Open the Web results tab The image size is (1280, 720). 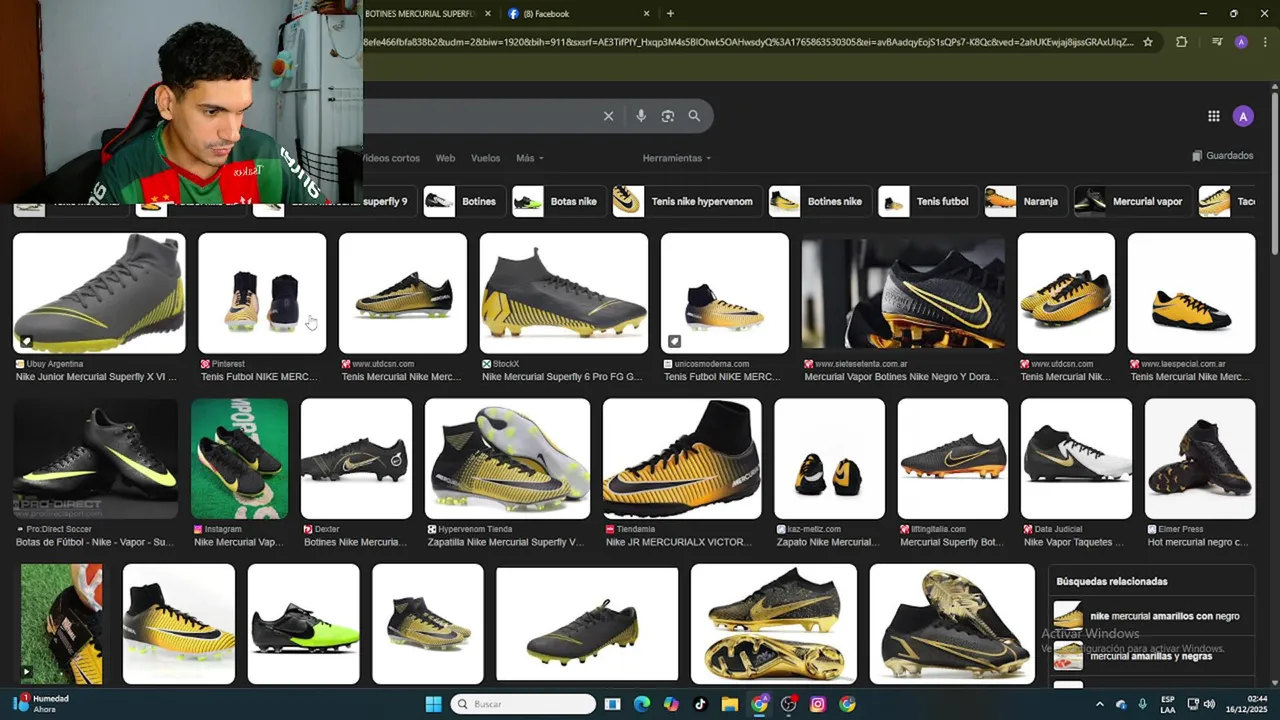[x=445, y=158]
